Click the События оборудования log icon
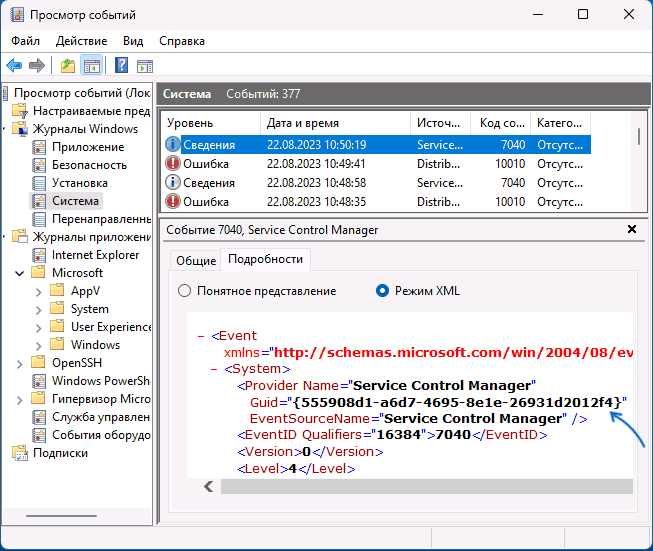The width and height of the screenshot is (653, 551). [39, 435]
